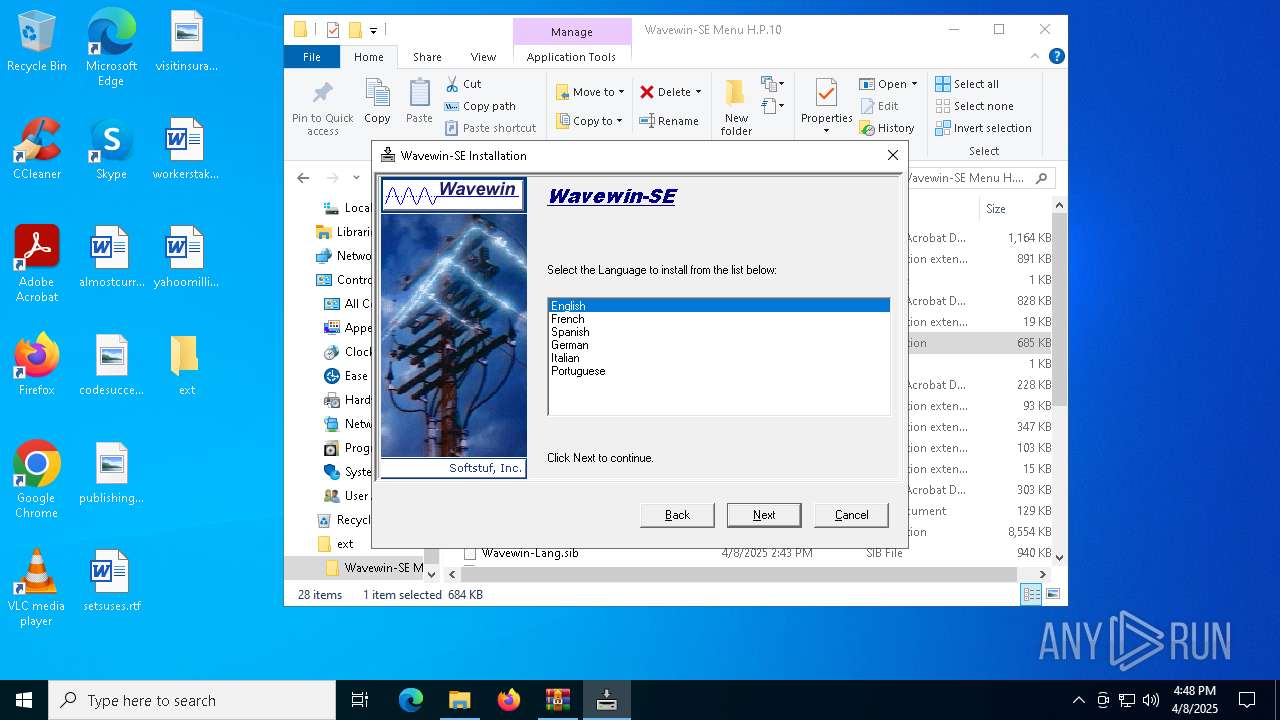Expand the Move to dropdown
Viewport: 1280px width, 720px height.
(621, 92)
